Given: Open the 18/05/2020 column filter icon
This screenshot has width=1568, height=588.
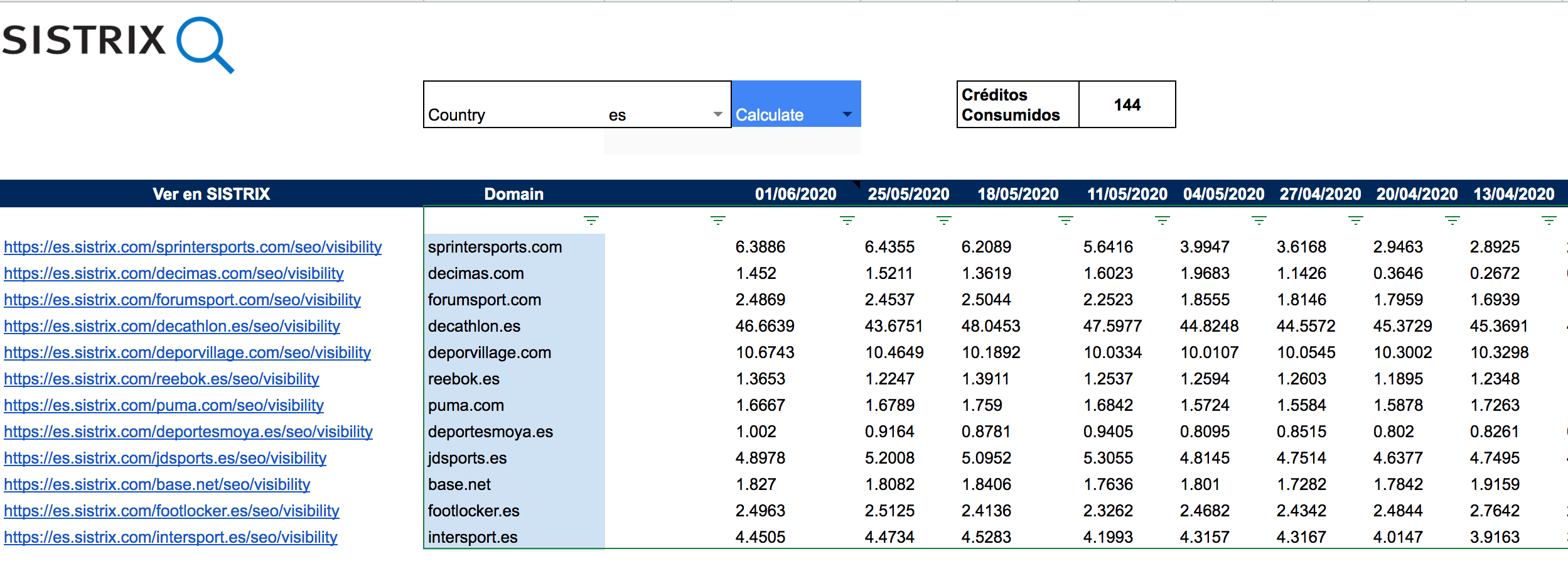Looking at the screenshot, I should [x=1065, y=220].
